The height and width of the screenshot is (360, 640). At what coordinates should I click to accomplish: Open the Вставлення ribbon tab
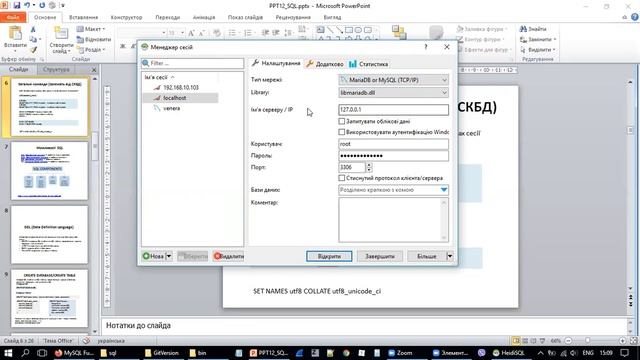[84, 17]
